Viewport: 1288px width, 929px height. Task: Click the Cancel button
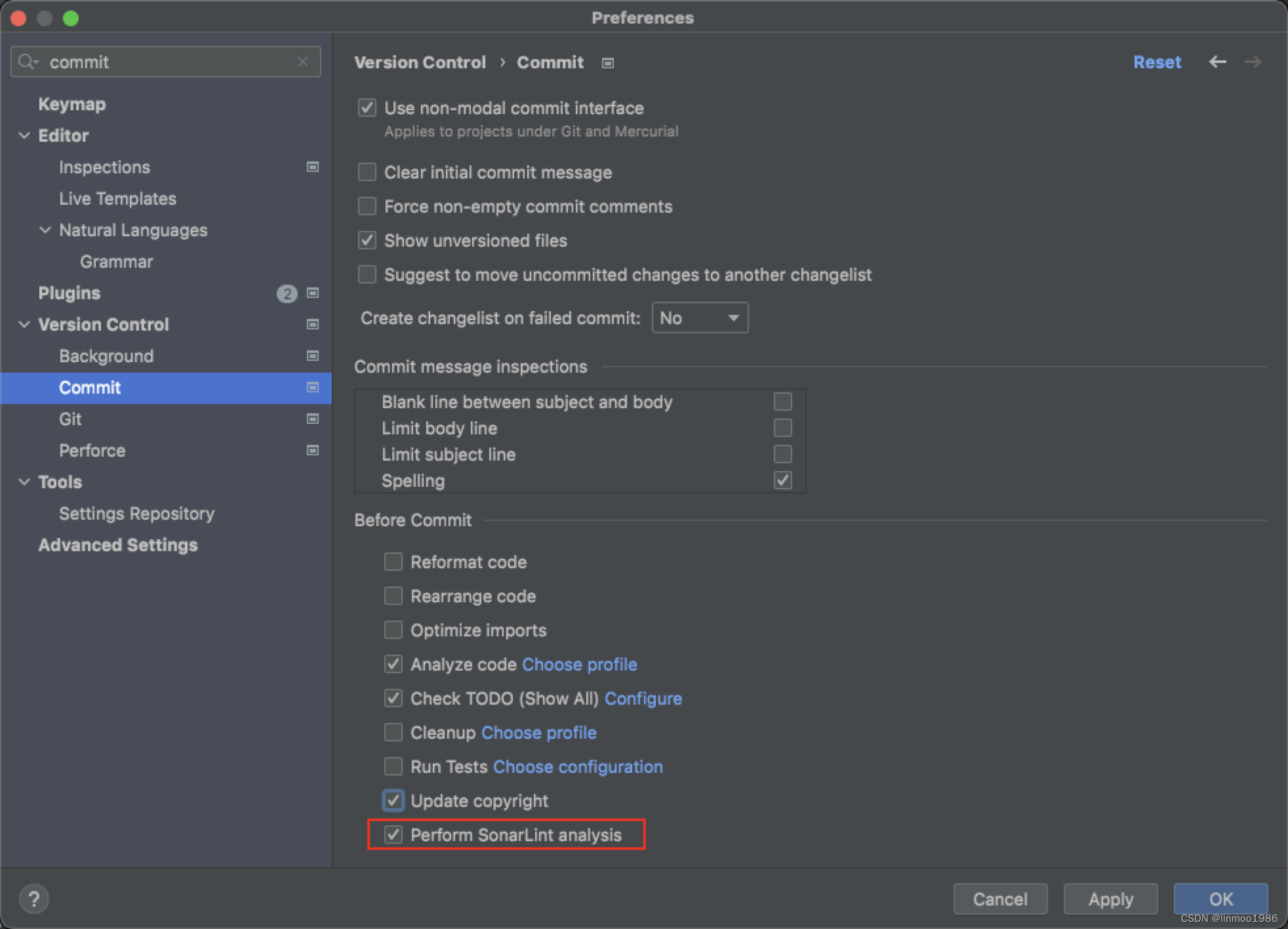click(1000, 899)
